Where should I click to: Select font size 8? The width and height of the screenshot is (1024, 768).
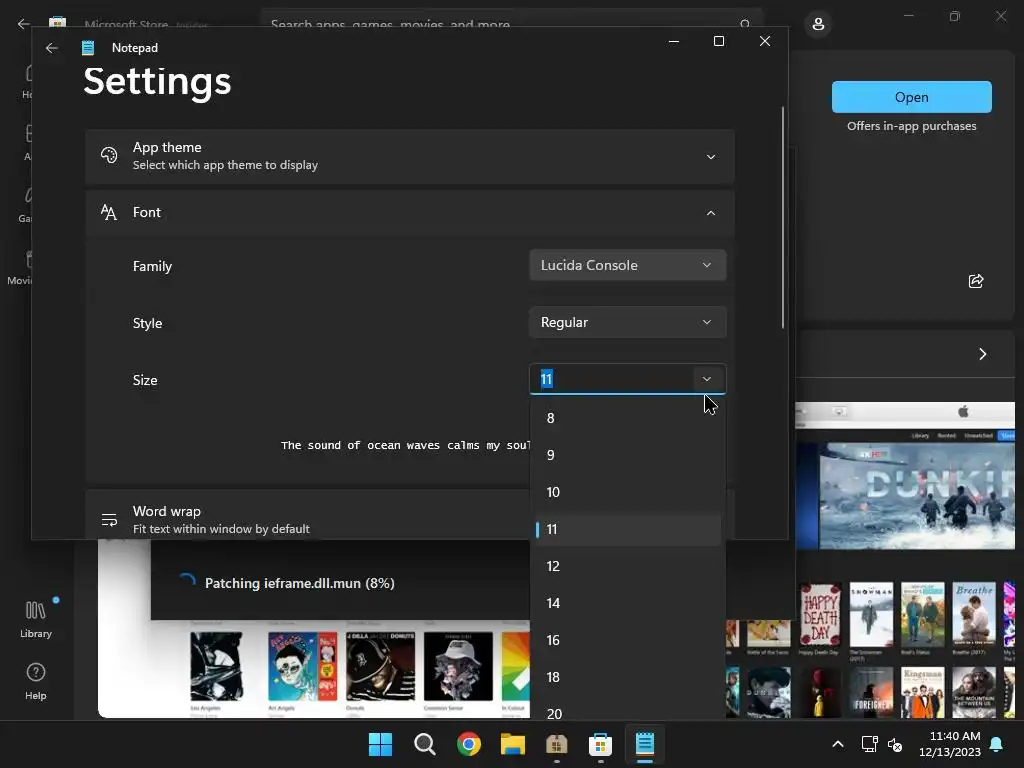tap(628, 418)
